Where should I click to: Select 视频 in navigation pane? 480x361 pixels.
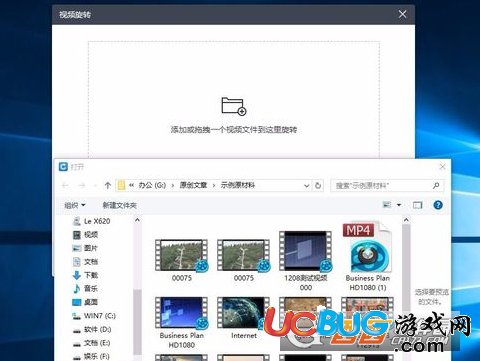(86, 235)
